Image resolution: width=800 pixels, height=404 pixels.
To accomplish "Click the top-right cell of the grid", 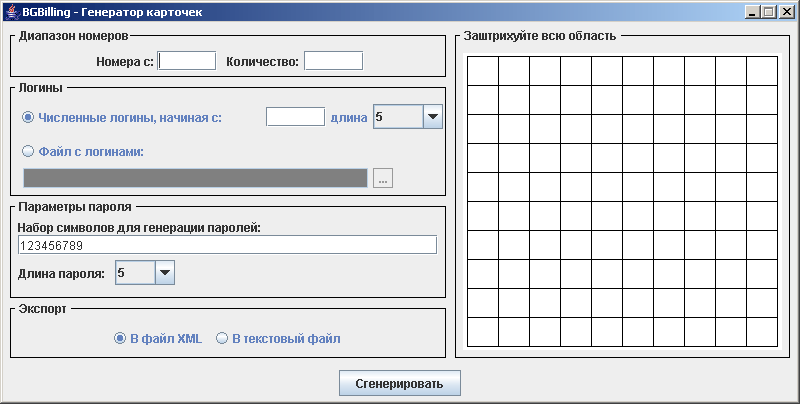I will click(x=762, y=70).
